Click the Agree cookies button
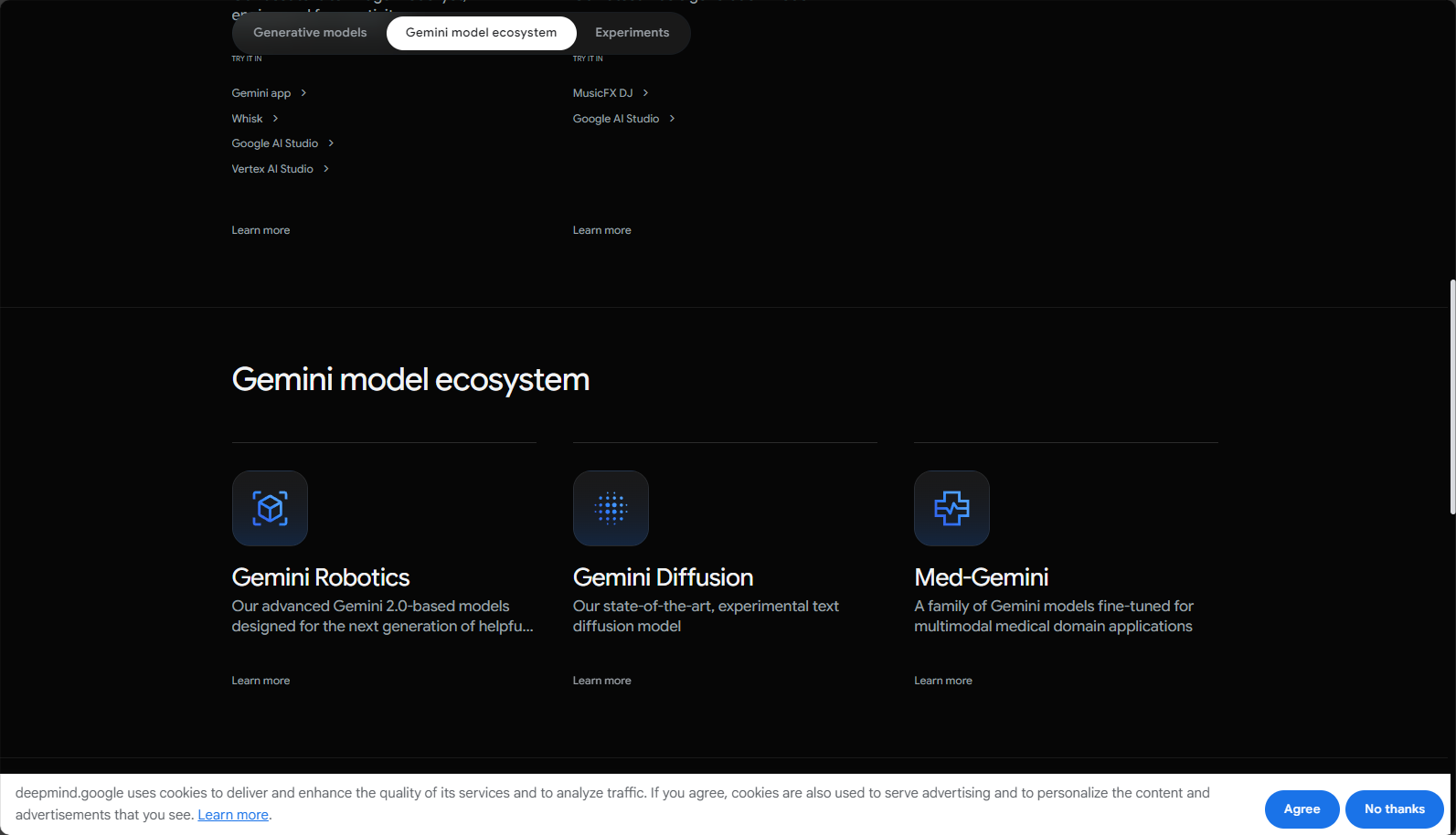 1302,809
